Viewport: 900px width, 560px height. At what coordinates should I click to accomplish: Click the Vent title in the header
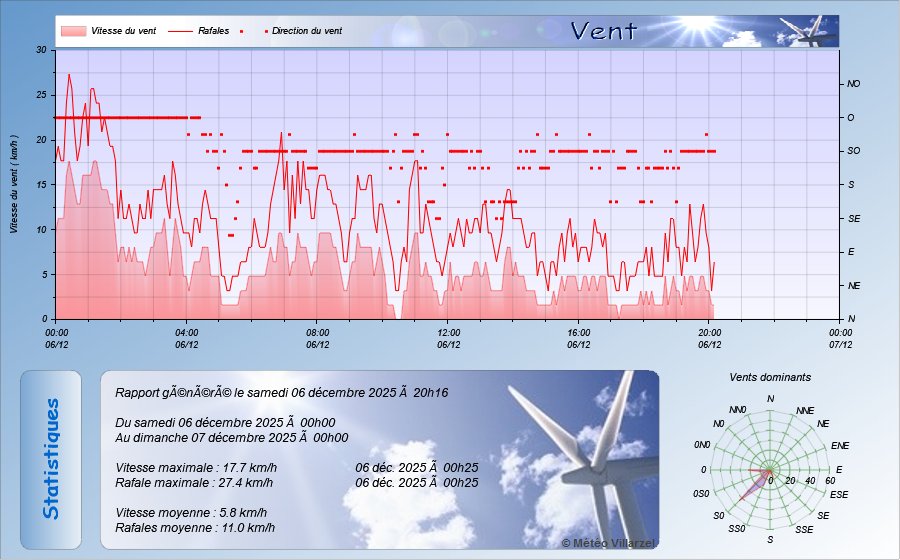tap(603, 31)
